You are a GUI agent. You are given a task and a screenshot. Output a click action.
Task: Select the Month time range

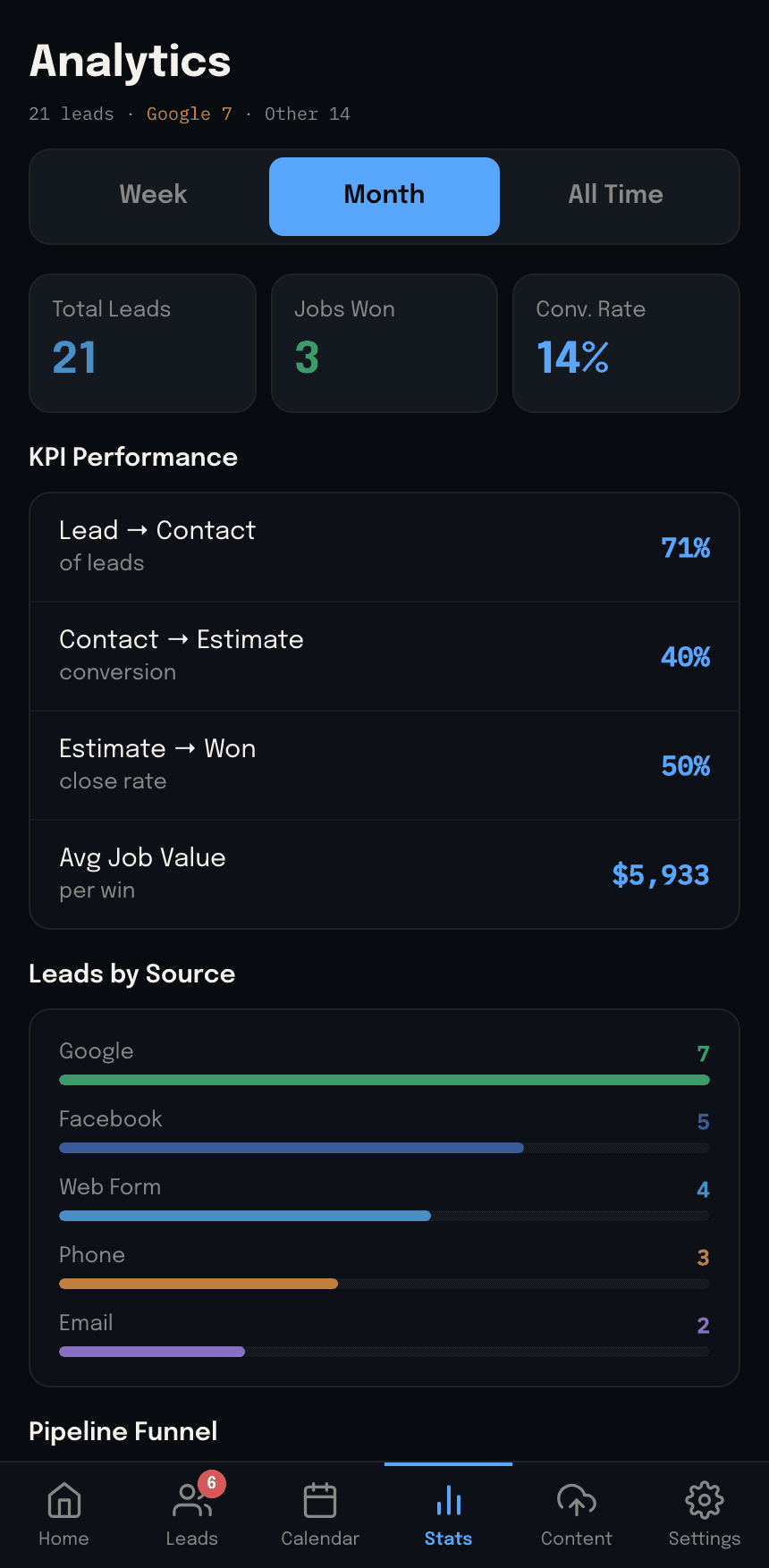384,196
